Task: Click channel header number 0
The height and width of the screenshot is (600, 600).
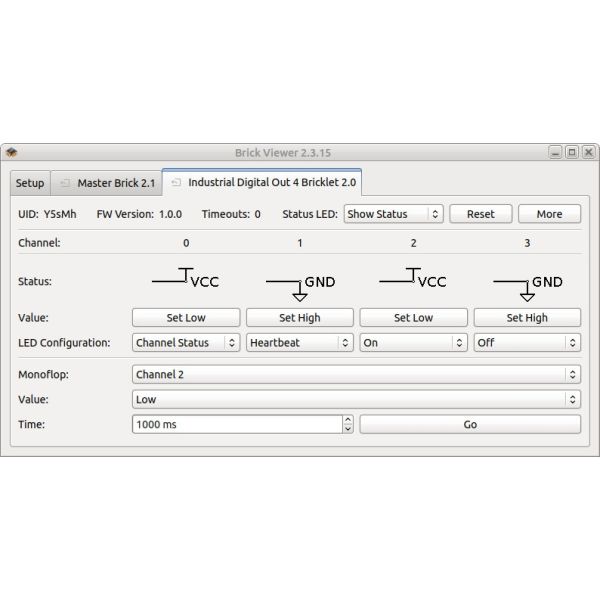Action: pos(186,243)
